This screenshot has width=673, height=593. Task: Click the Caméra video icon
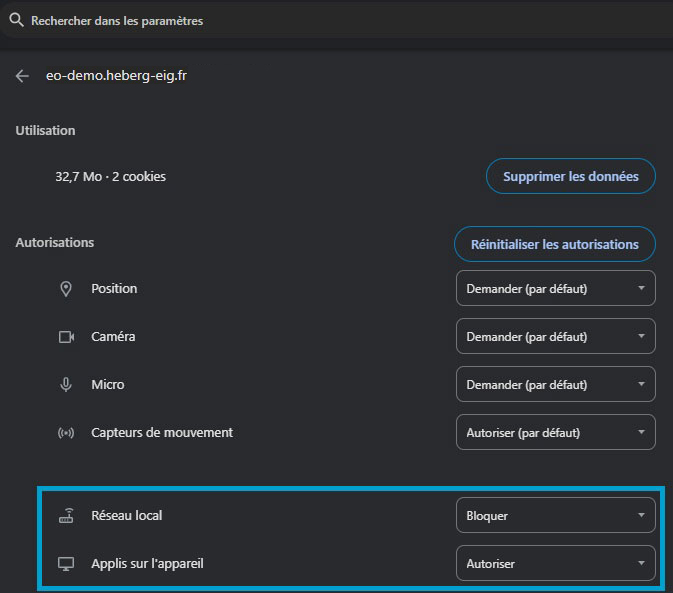pyautogui.click(x=66, y=337)
